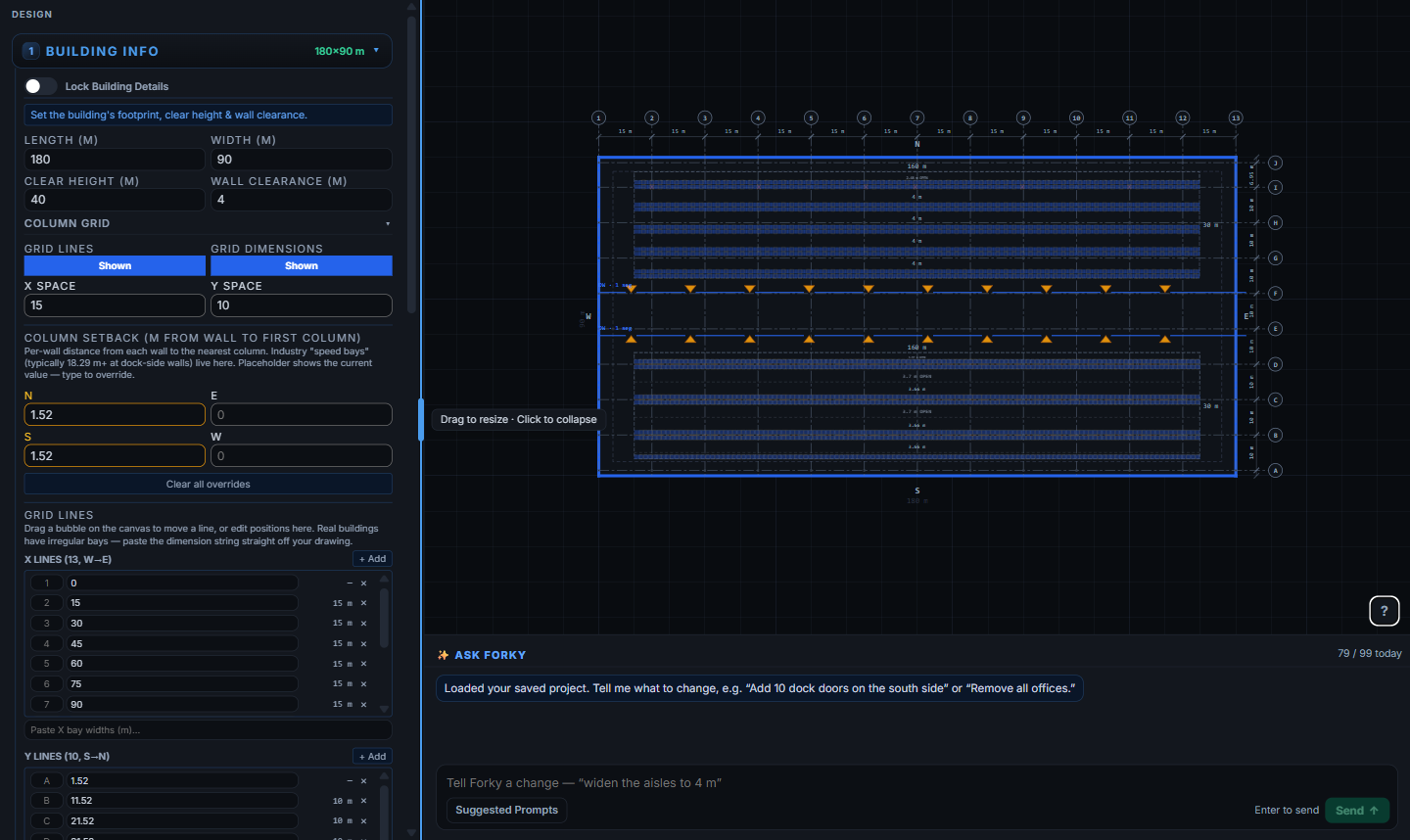
Task: Click Clear all overrides button
Action: point(208,485)
